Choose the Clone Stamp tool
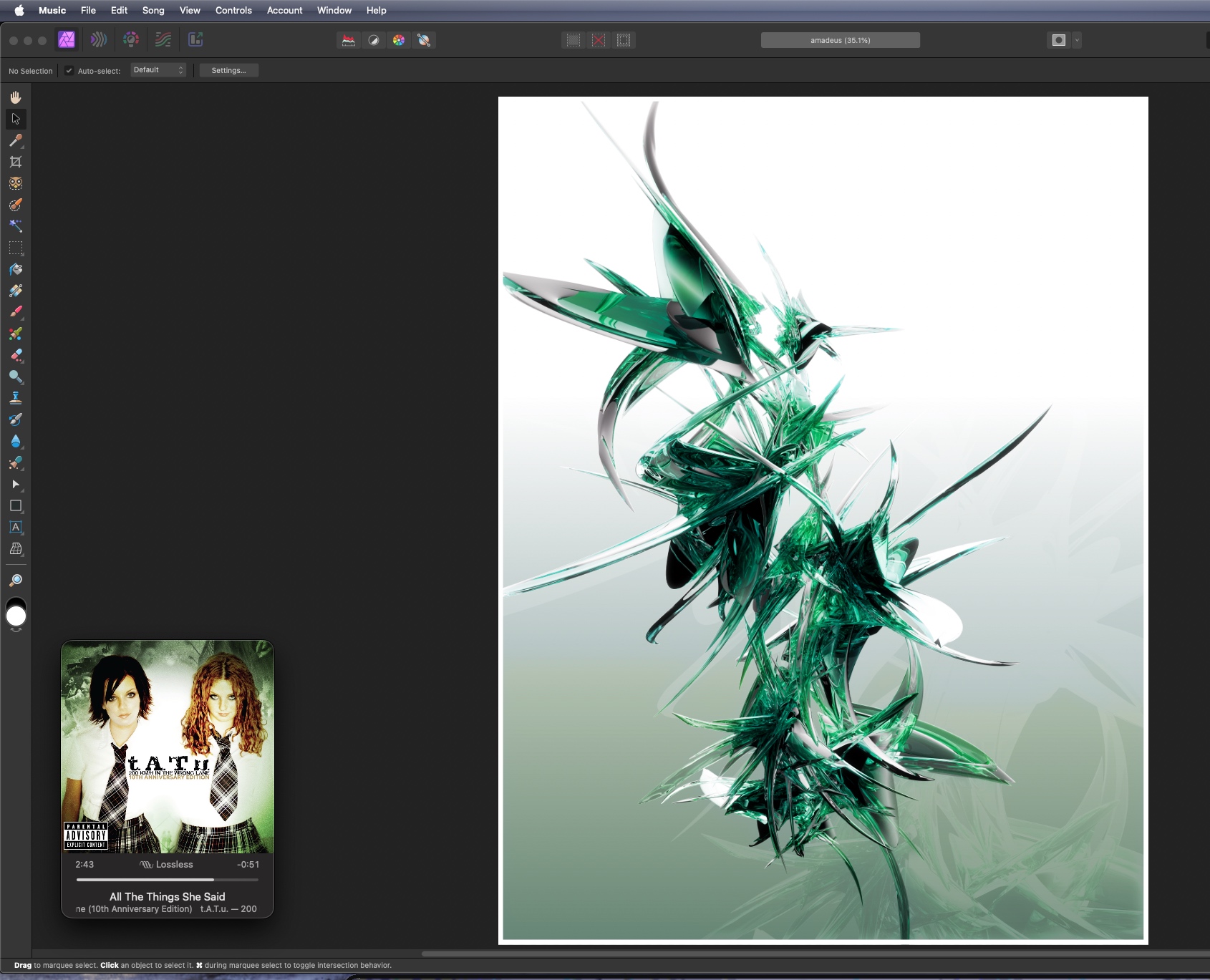 click(16, 398)
